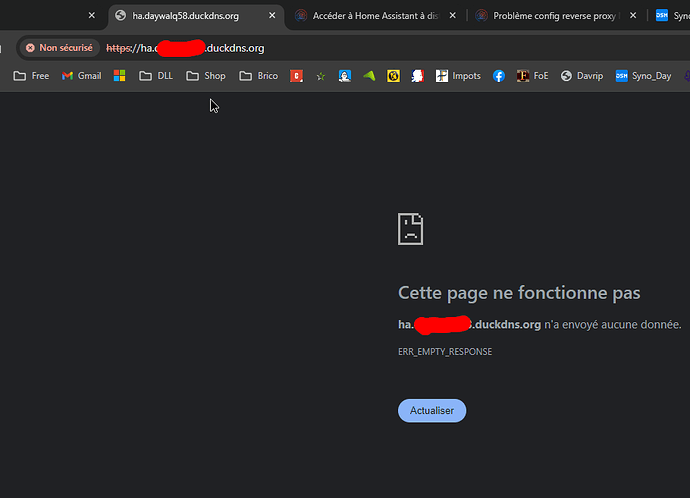Click the Microsoft logo bookmark

119,76
